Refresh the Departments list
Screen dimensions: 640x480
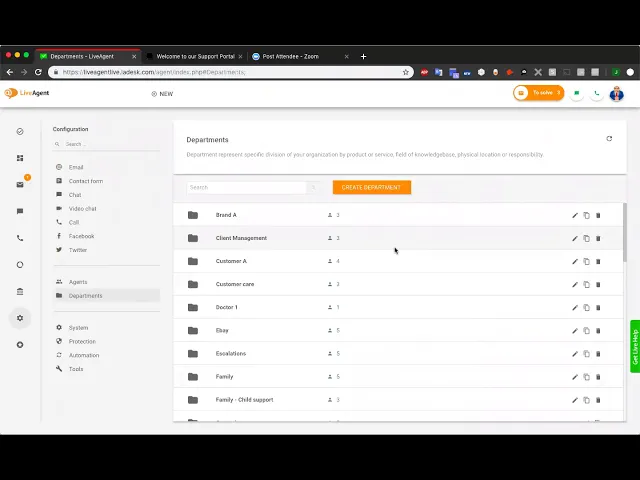coord(609,139)
